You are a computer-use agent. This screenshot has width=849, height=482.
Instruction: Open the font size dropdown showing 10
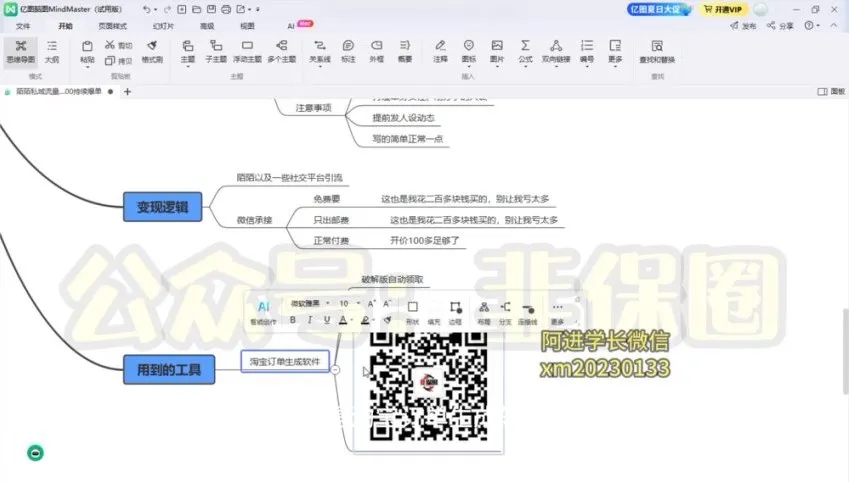(x=348, y=303)
